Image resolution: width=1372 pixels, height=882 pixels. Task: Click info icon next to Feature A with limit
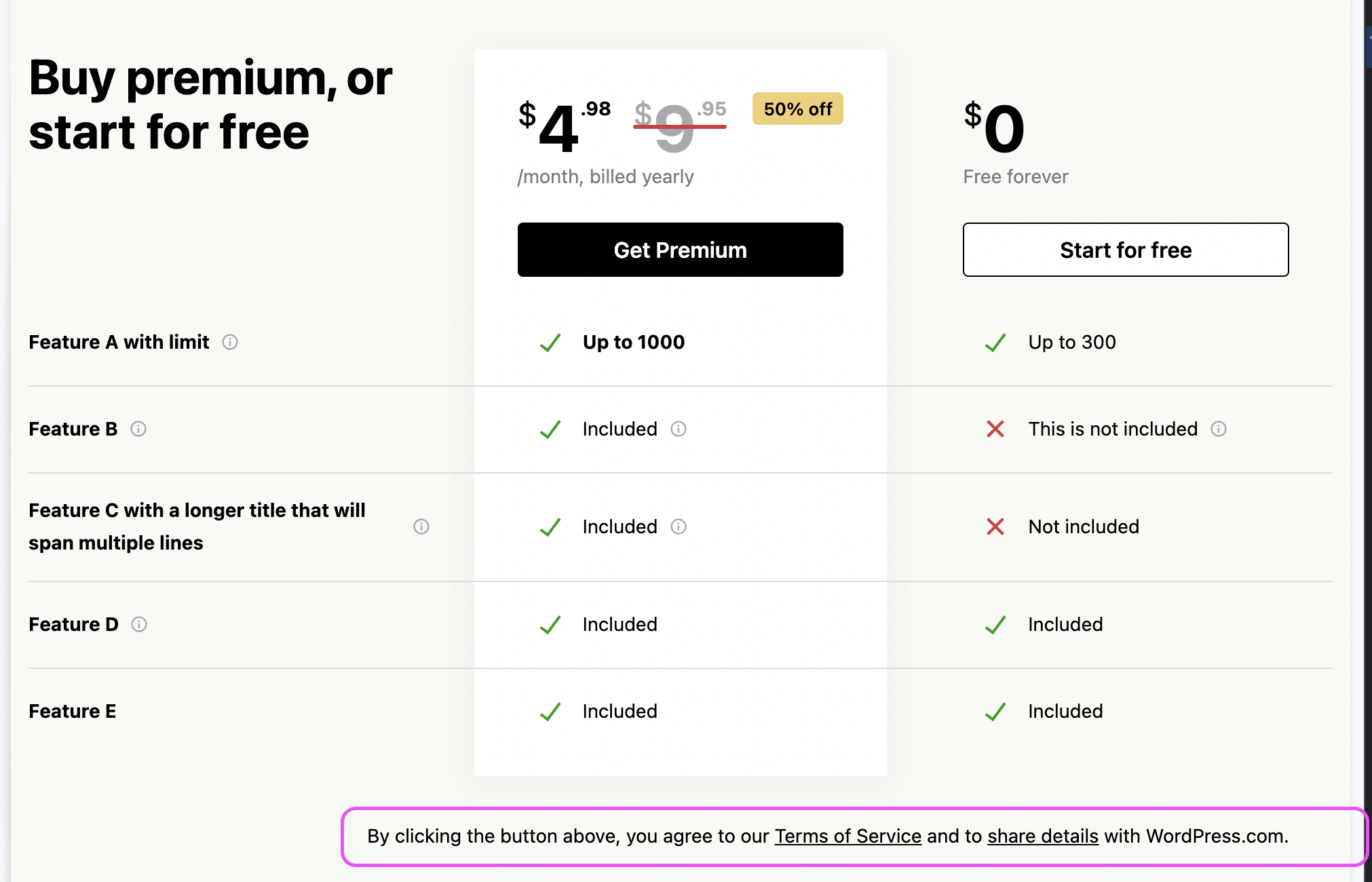coord(230,342)
